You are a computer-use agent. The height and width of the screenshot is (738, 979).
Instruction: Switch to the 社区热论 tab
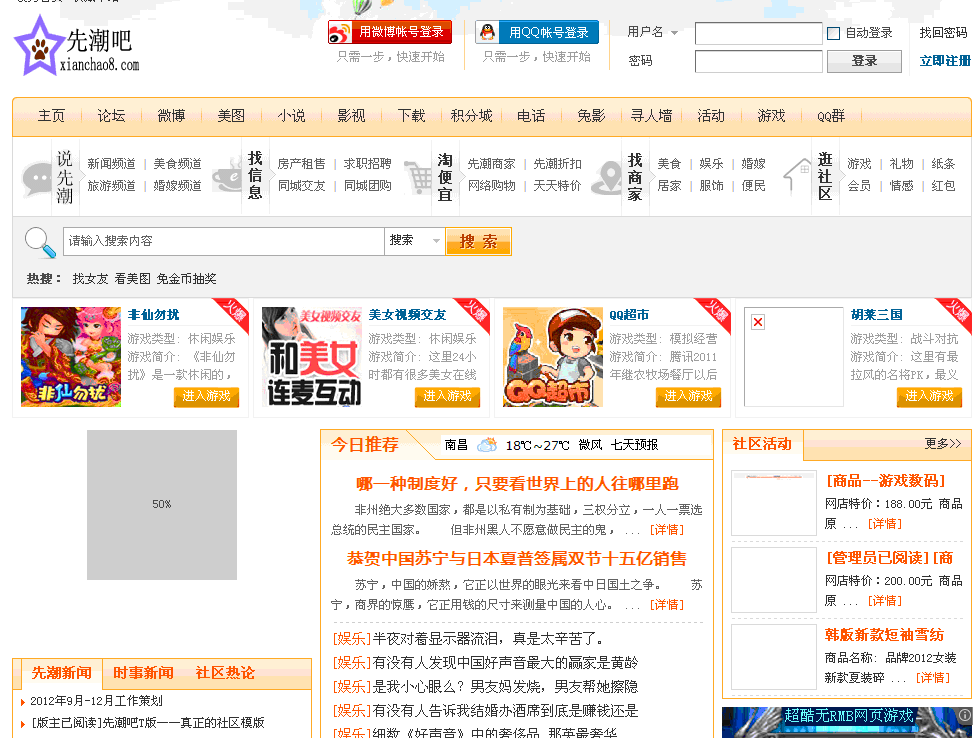225,673
